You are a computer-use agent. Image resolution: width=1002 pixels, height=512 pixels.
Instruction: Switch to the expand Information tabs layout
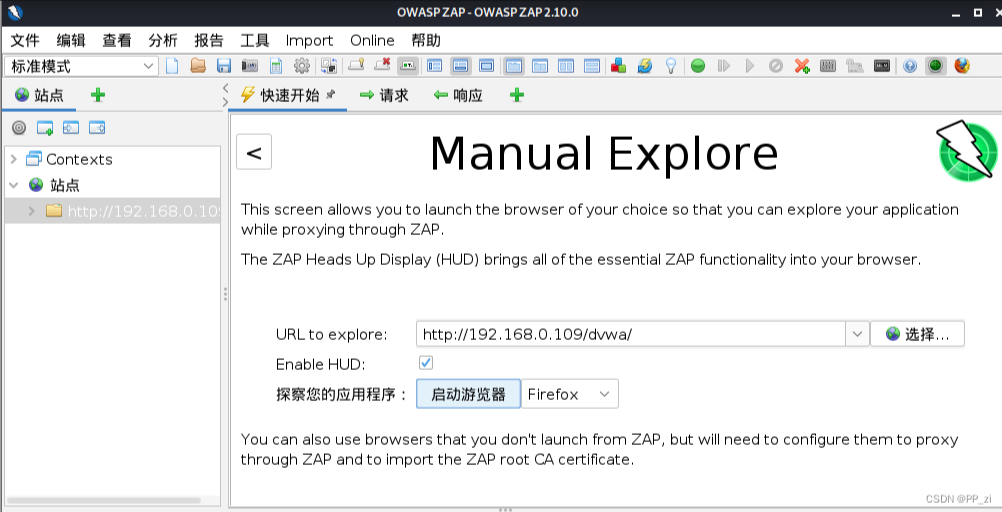click(461, 66)
